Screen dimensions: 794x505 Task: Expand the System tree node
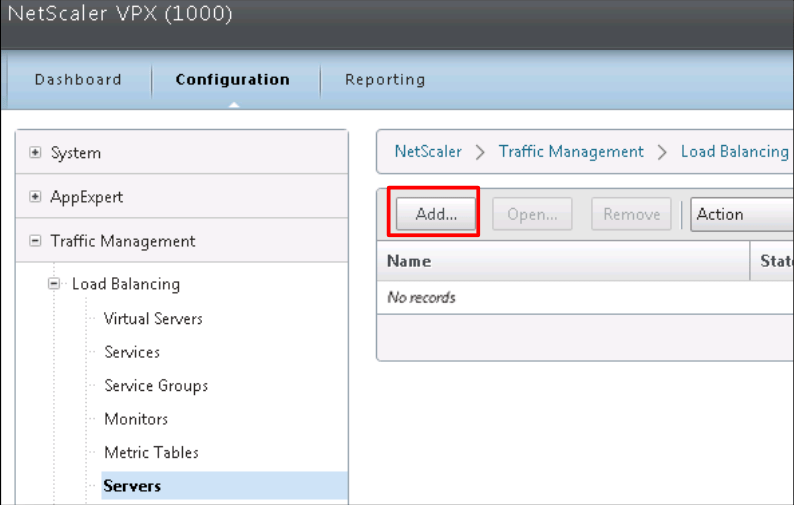point(36,153)
